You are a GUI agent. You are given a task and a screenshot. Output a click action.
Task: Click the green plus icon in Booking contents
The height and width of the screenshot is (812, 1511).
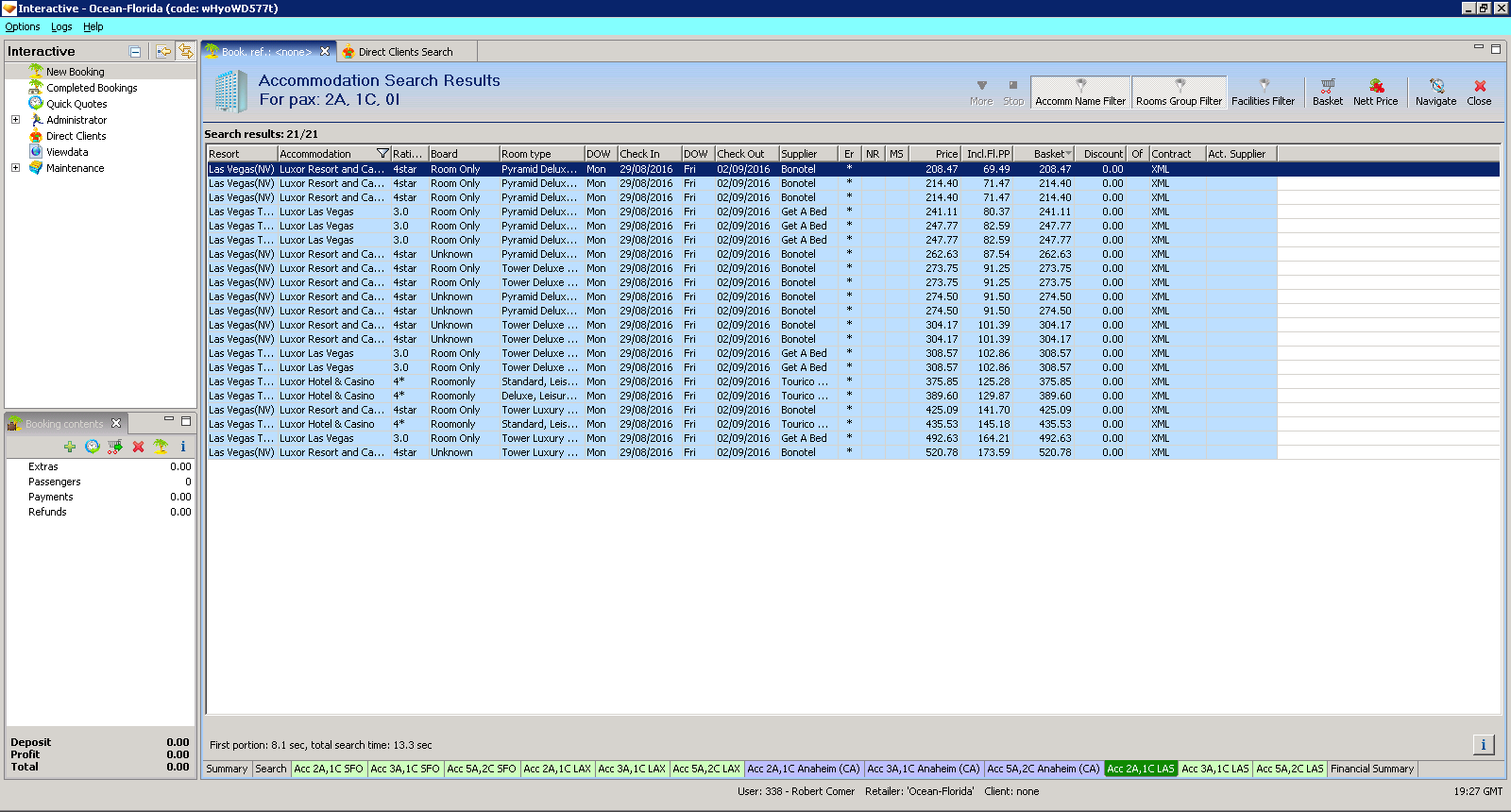70,447
